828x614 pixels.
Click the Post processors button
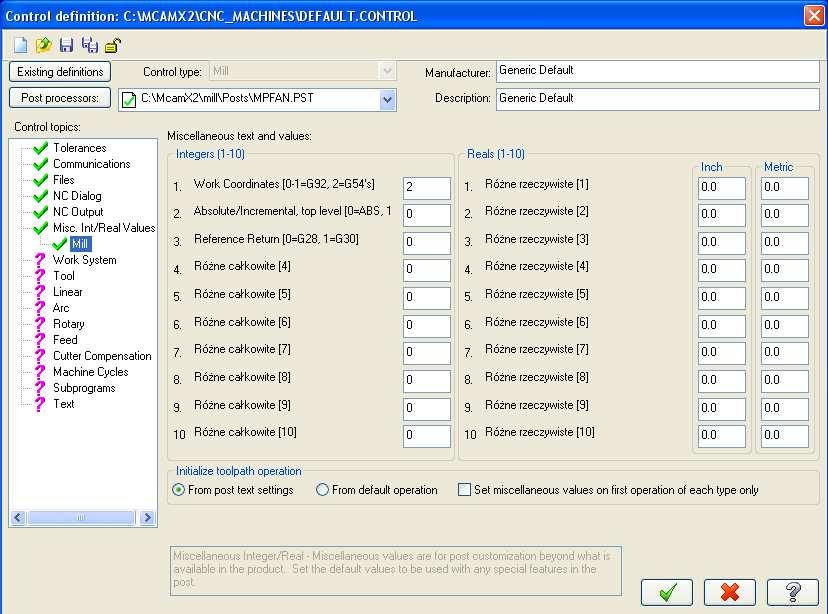(x=60, y=98)
